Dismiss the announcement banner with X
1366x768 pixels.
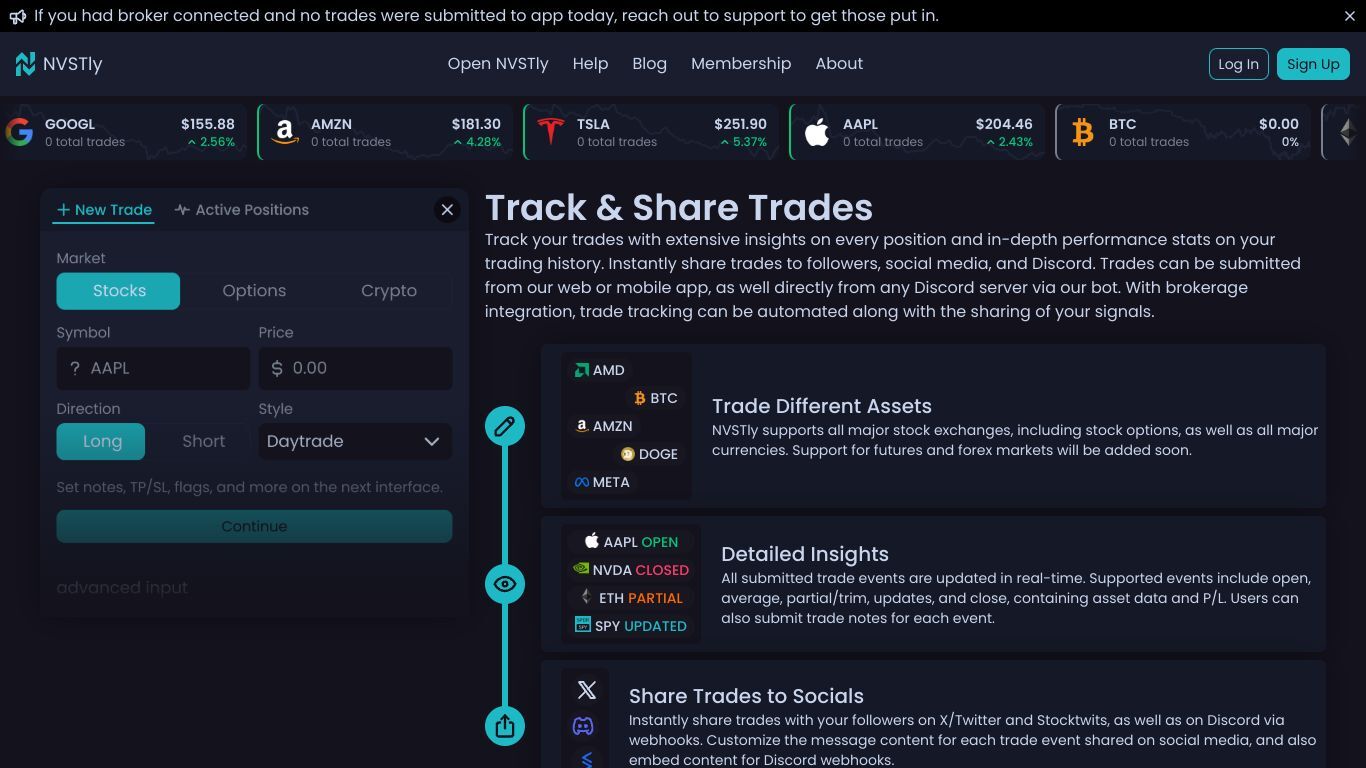pyautogui.click(x=1349, y=16)
